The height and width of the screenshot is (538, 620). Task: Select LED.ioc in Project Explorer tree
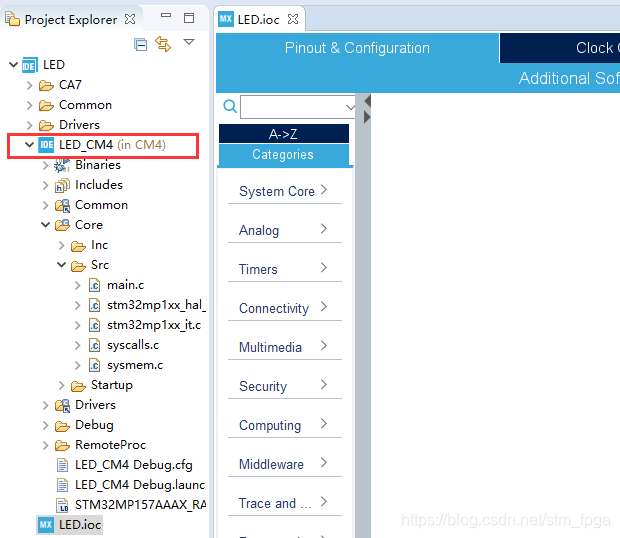[80, 525]
